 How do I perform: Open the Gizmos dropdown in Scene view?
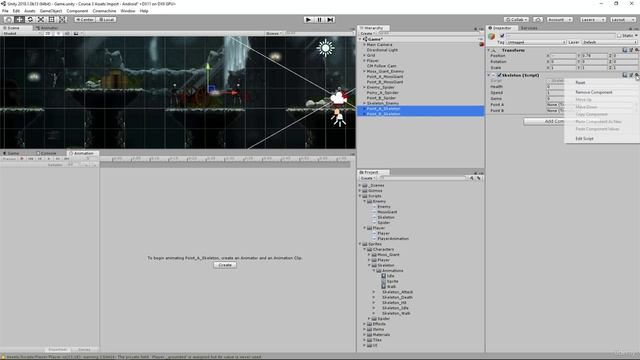[x=274, y=33]
